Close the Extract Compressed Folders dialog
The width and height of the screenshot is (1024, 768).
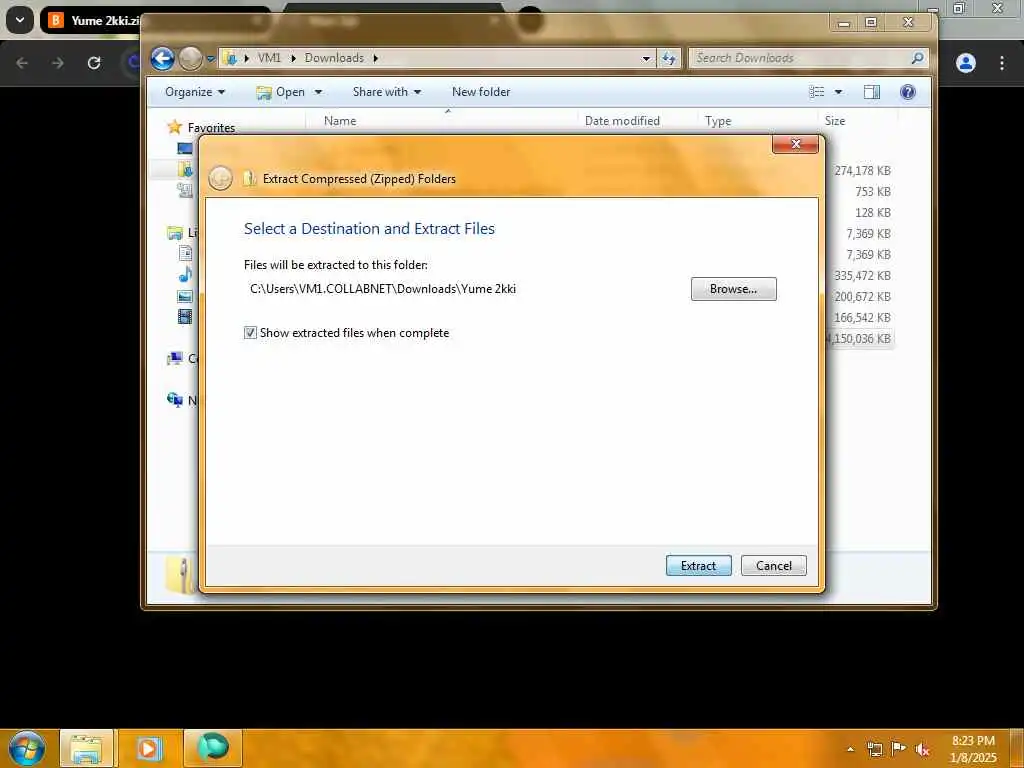coord(795,144)
